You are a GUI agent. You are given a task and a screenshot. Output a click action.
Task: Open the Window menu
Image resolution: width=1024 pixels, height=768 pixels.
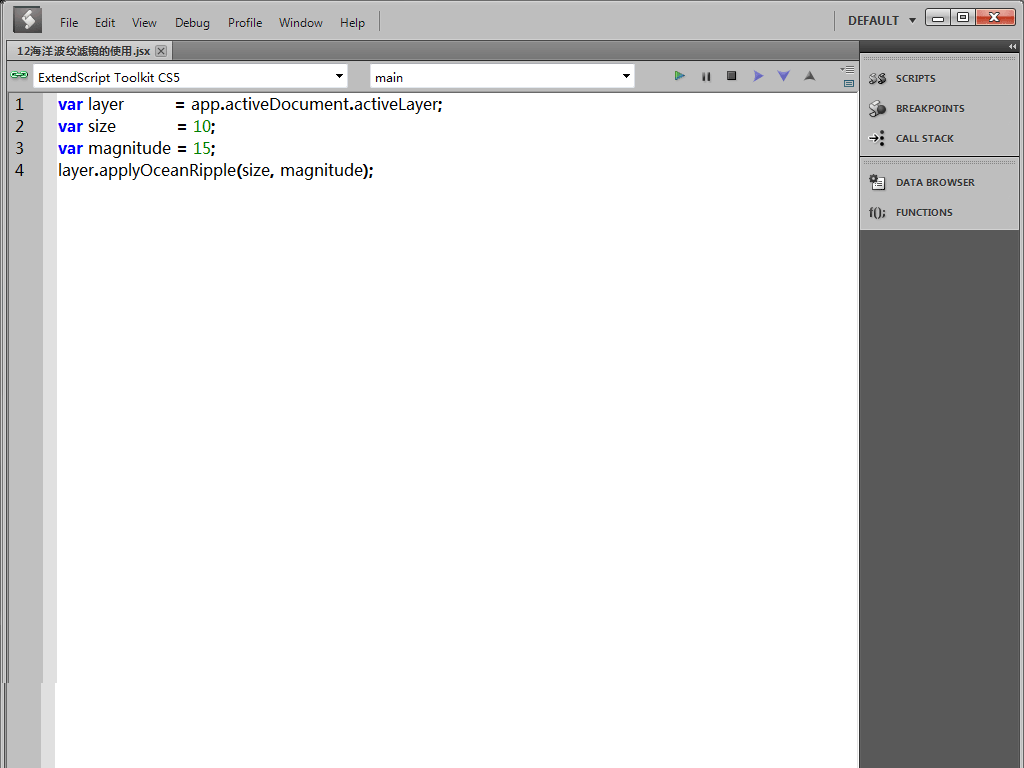300,23
